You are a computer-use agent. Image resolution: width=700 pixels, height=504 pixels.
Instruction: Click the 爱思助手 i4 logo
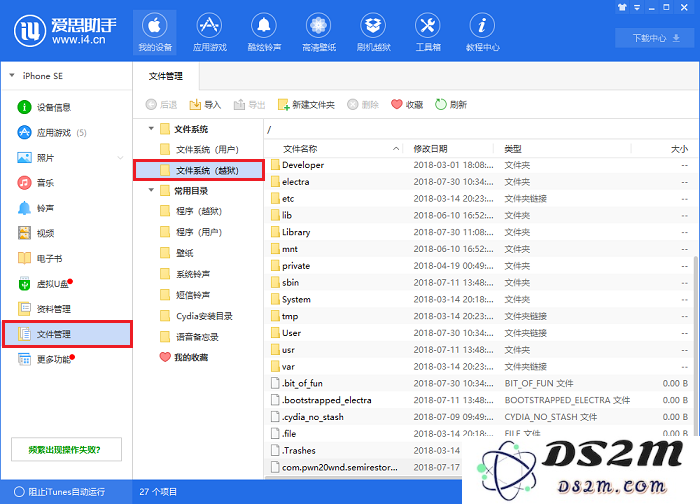66,31
